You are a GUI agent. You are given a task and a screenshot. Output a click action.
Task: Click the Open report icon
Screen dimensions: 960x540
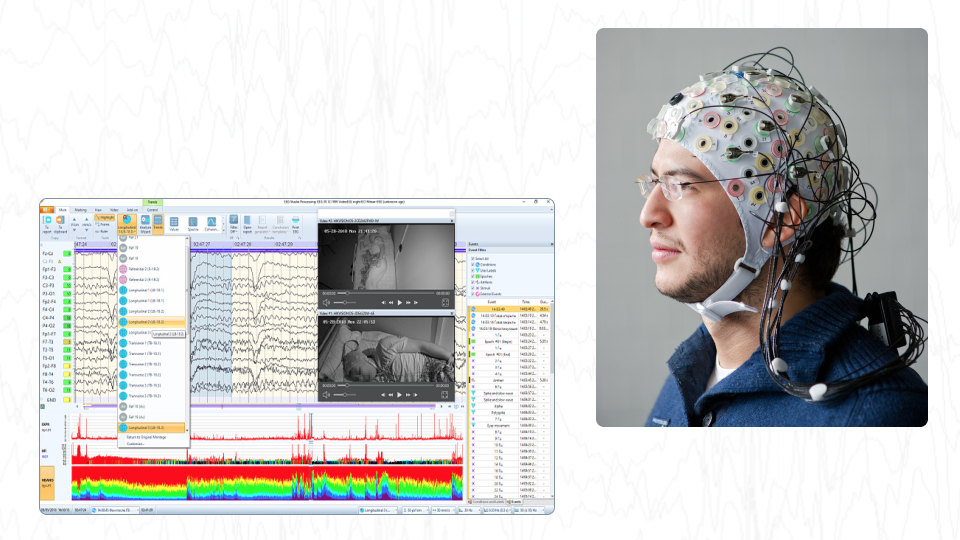247,224
